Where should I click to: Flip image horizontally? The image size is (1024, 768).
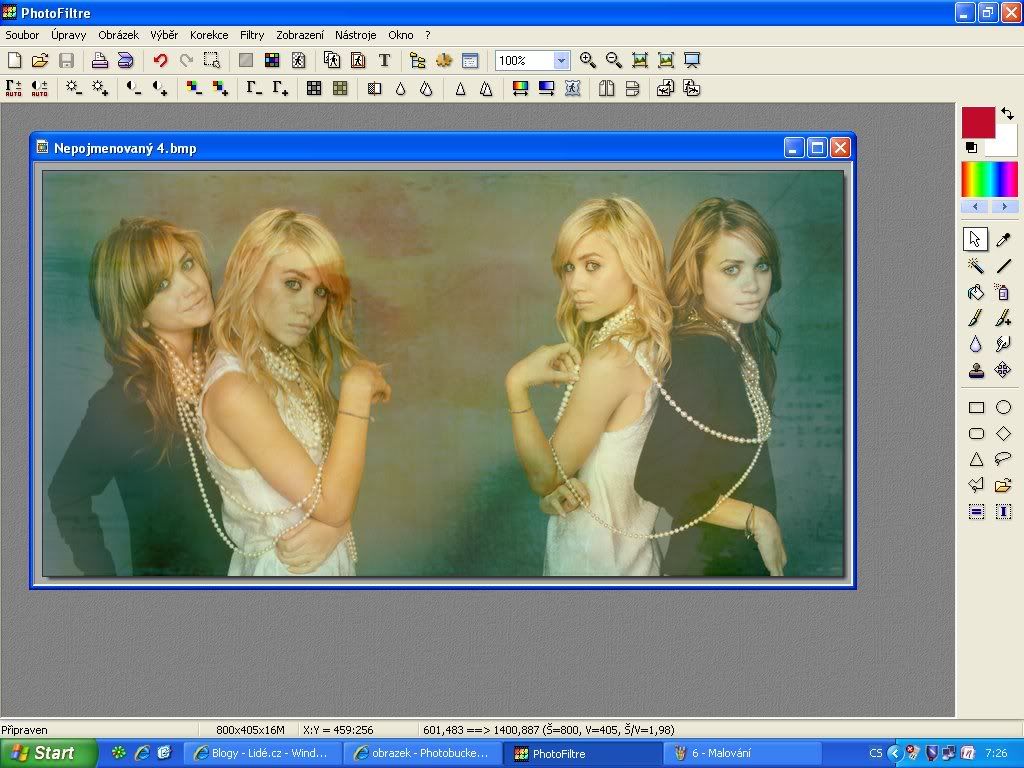(607, 88)
